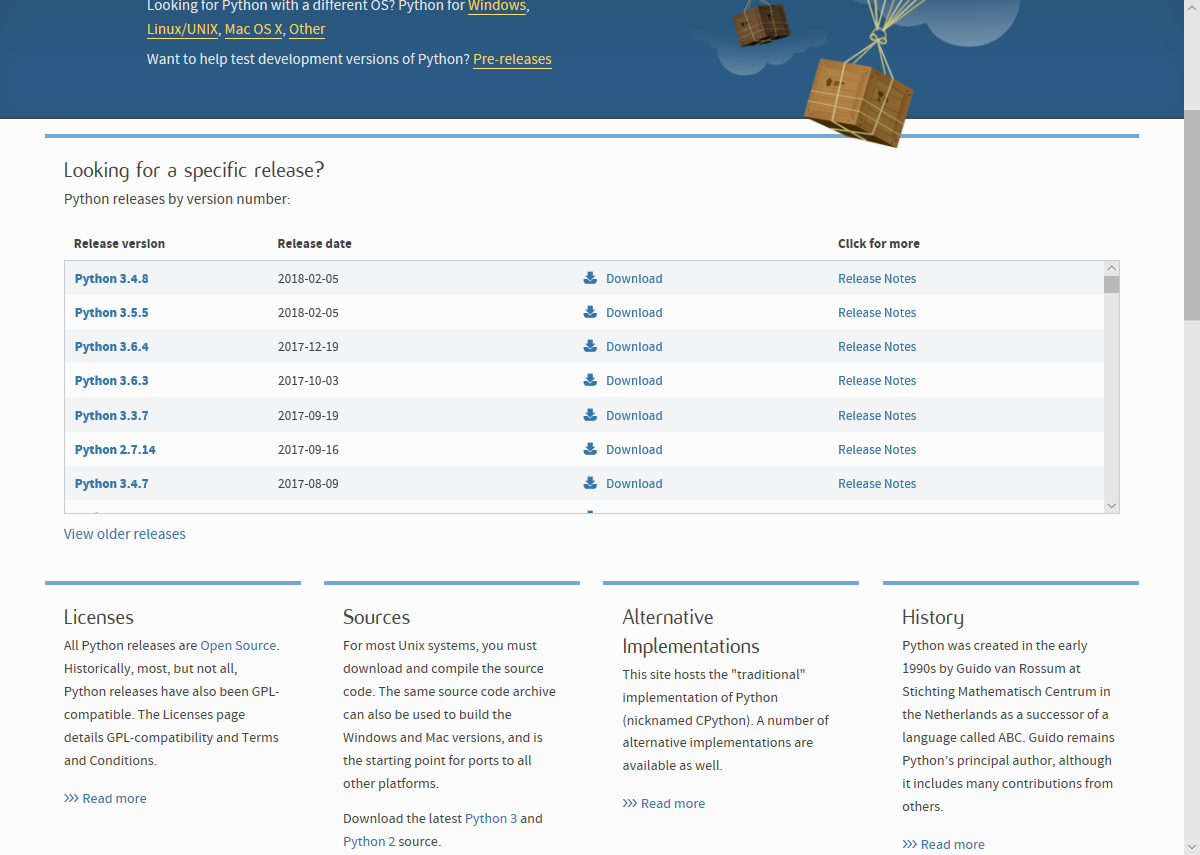
Task: Click Download text for Python 3.4.7
Action: click(x=634, y=484)
